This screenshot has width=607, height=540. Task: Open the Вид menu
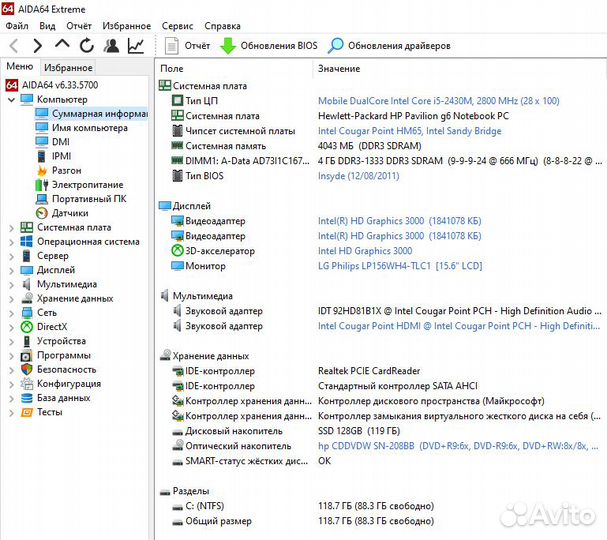click(x=47, y=26)
